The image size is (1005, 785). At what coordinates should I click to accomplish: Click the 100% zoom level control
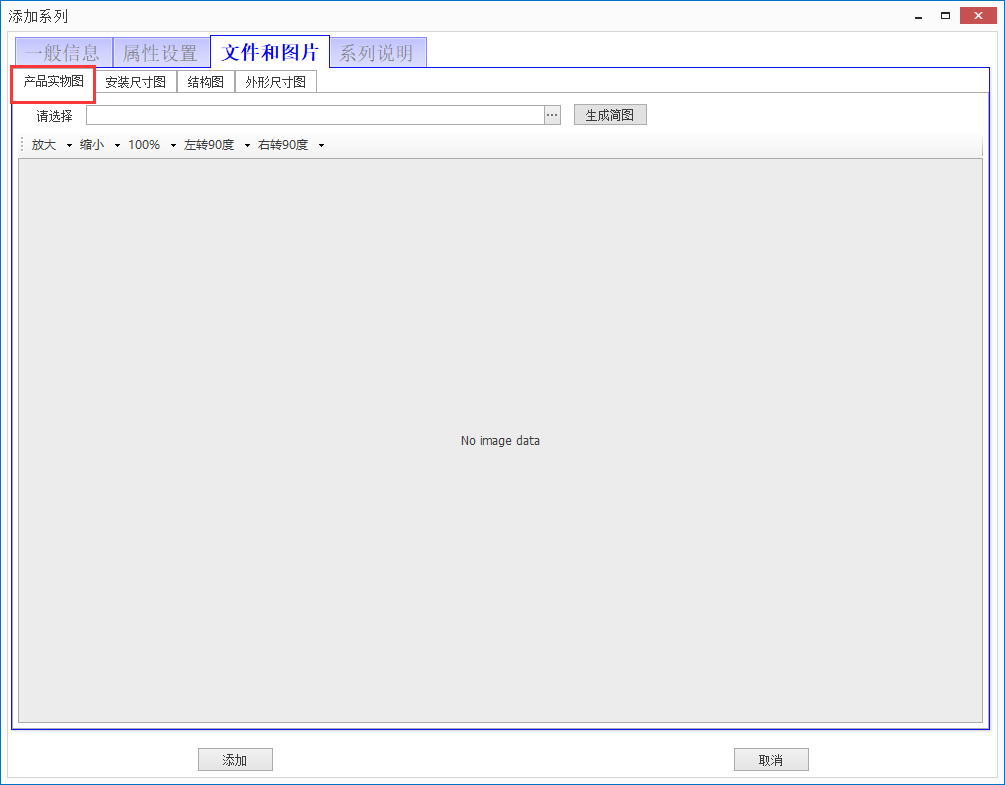(144, 144)
